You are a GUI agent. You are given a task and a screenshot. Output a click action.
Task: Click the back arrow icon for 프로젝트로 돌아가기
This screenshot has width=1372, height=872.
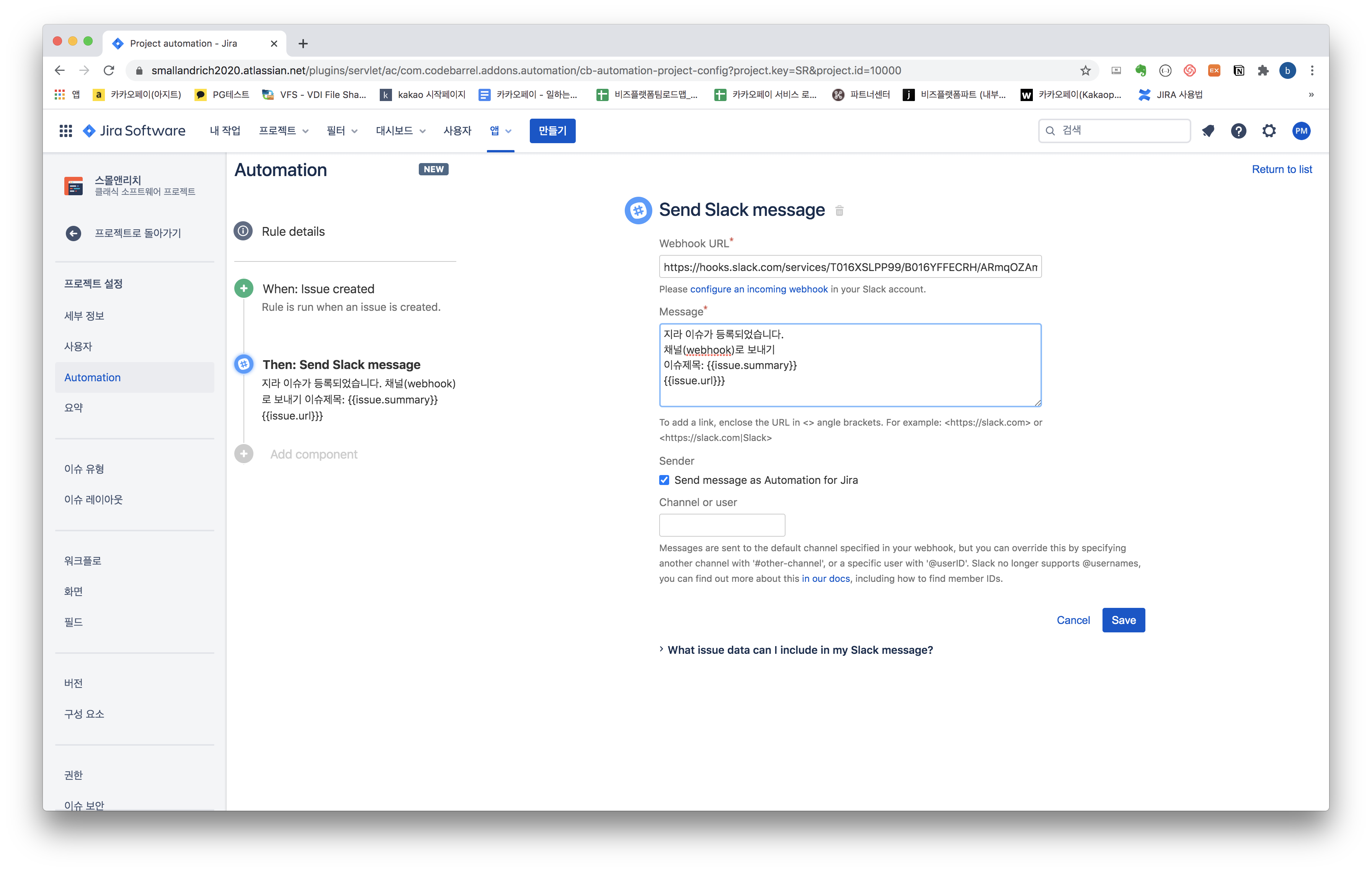(73, 233)
